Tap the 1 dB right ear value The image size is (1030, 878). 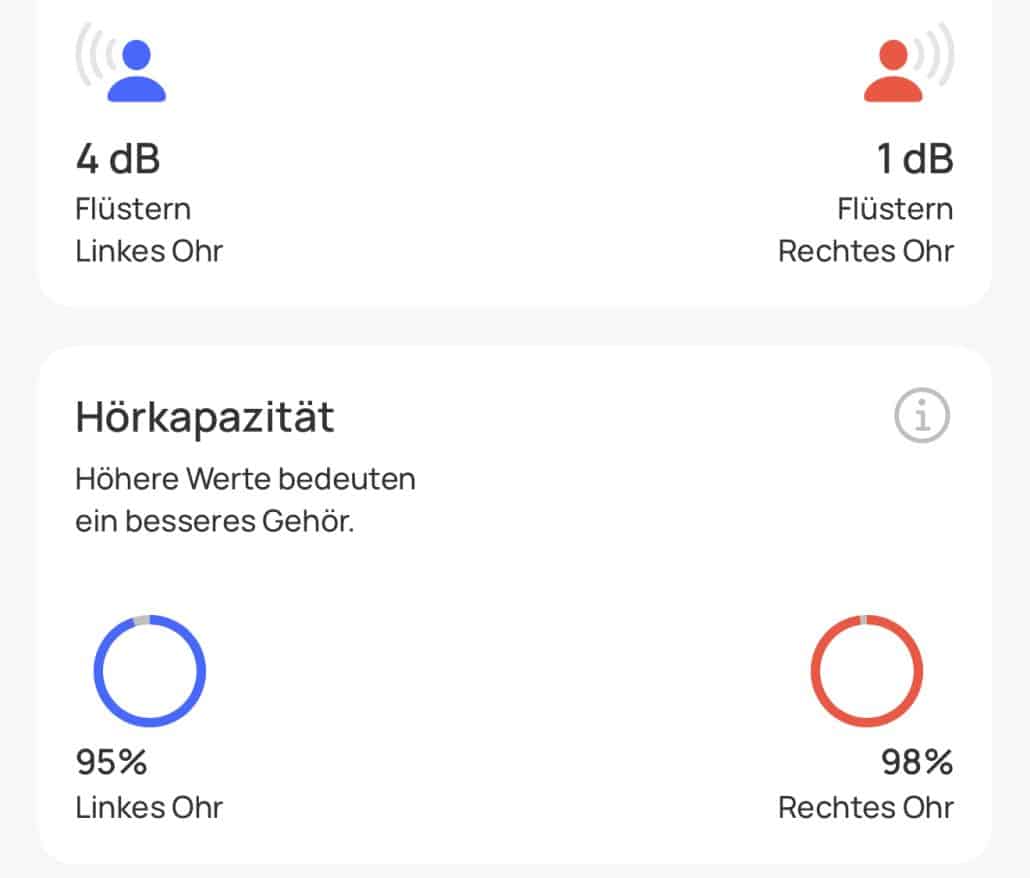(914, 158)
